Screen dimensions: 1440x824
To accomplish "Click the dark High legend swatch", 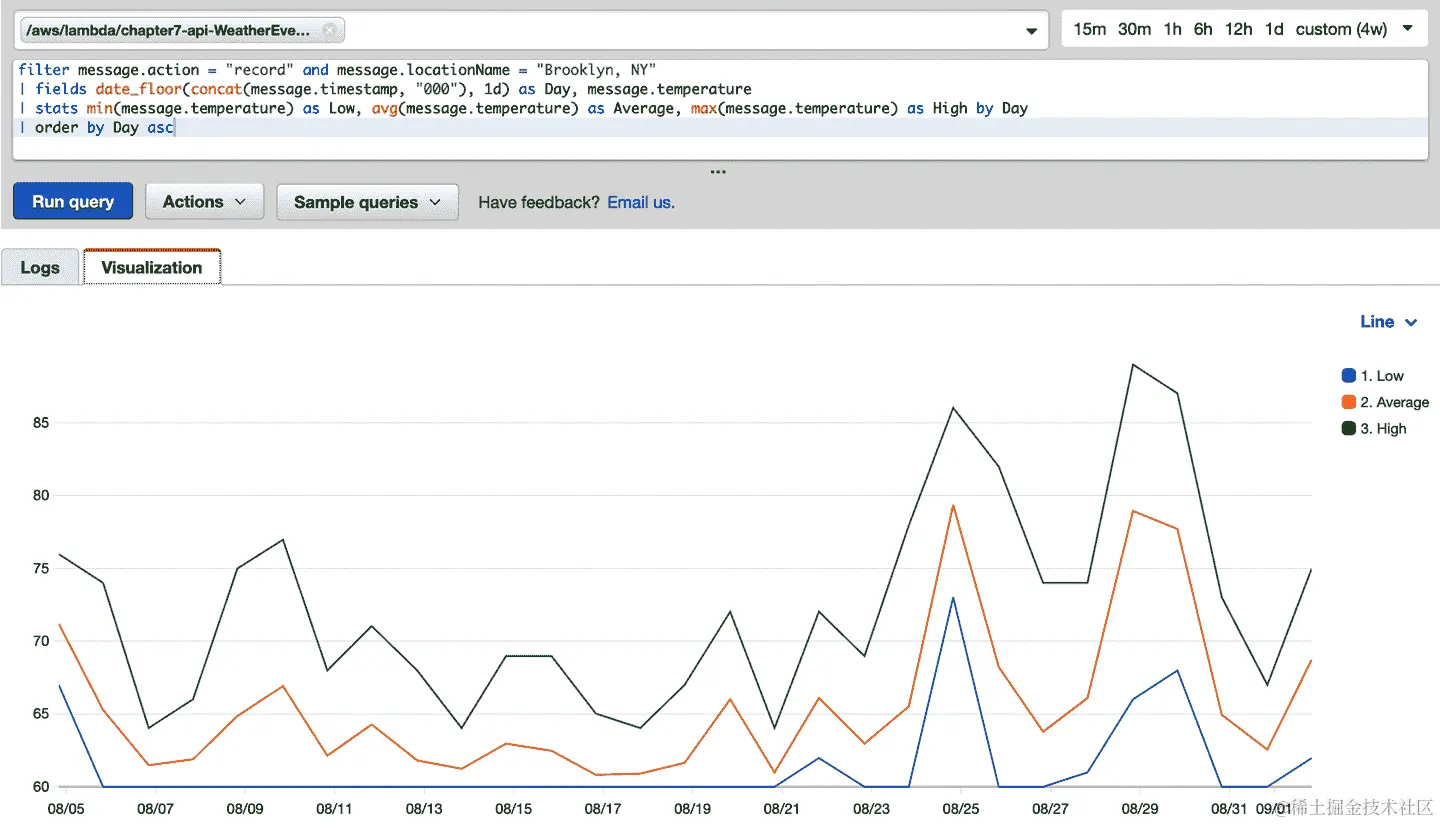I will point(1348,428).
